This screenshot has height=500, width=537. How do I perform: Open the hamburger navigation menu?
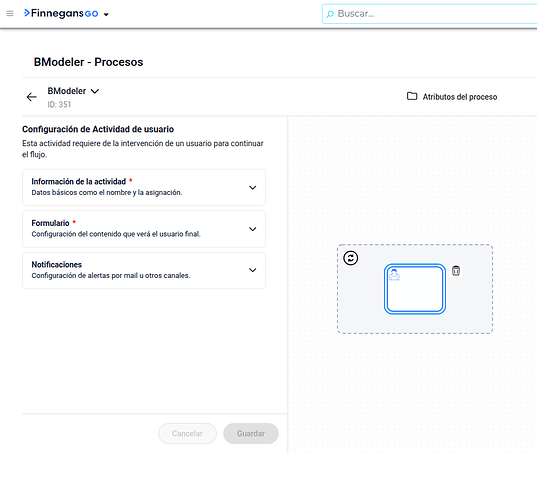(x=10, y=13)
